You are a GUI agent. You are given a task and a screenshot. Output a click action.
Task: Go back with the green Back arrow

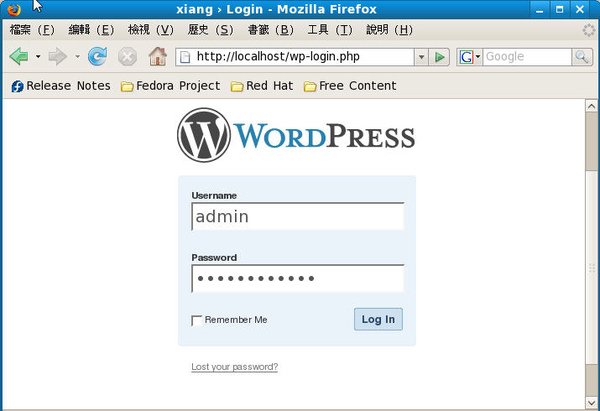[x=19, y=57]
